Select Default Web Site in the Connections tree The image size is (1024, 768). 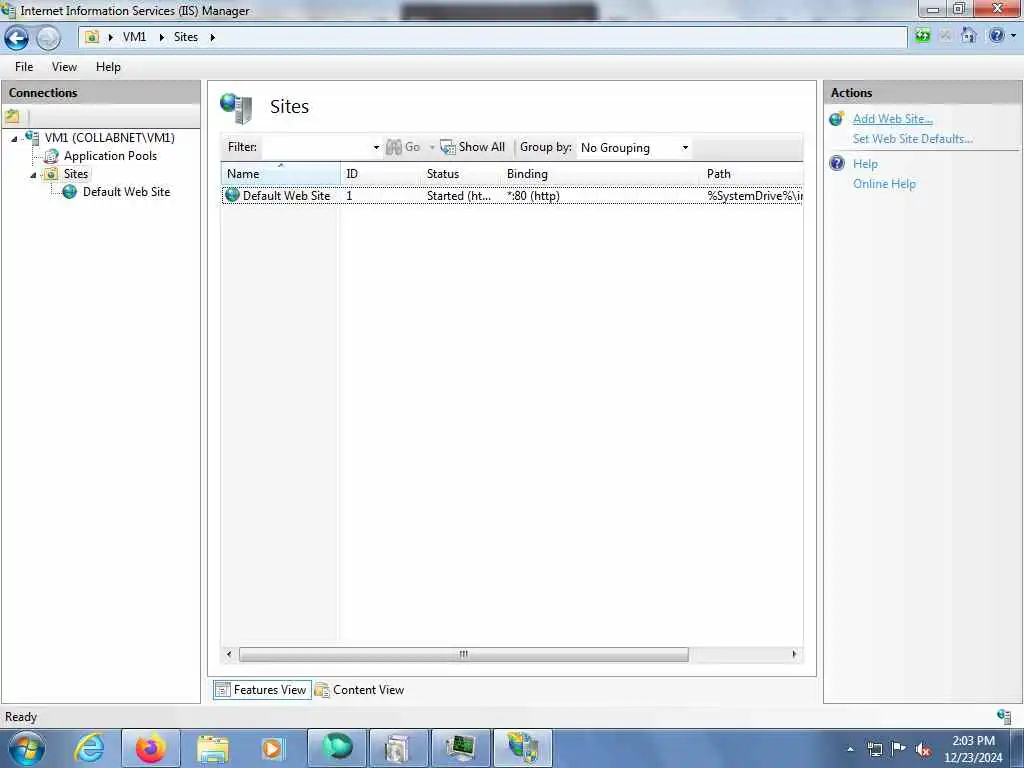[126, 192]
